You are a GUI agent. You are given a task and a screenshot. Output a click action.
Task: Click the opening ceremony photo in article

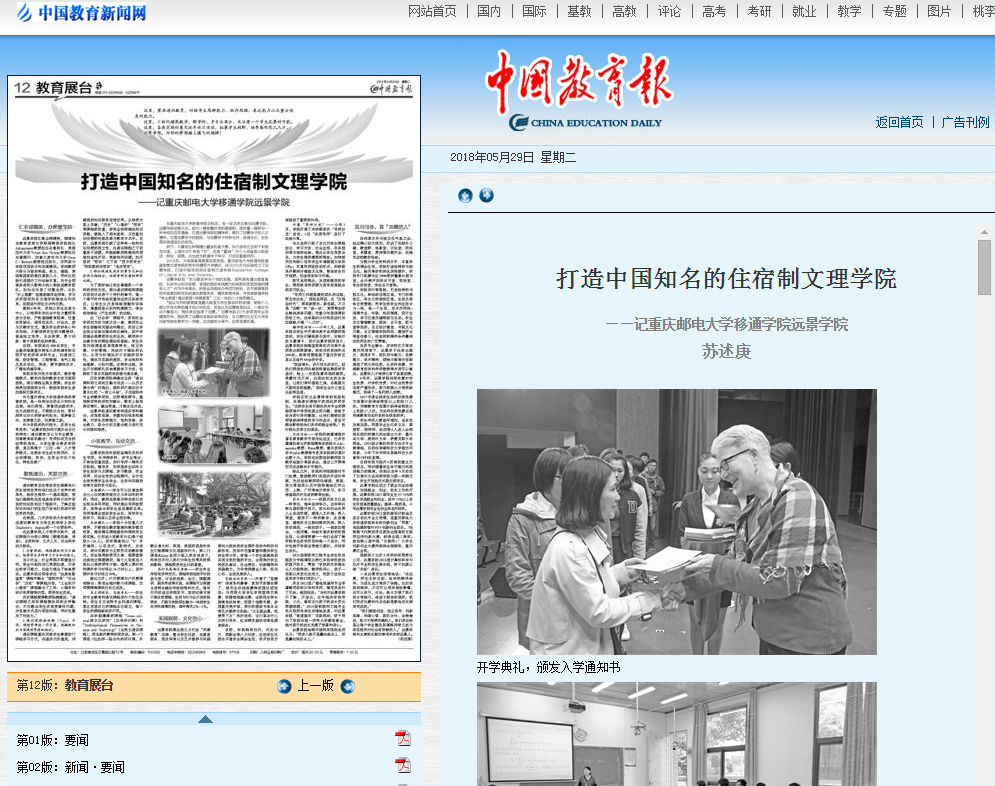click(676, 521)
